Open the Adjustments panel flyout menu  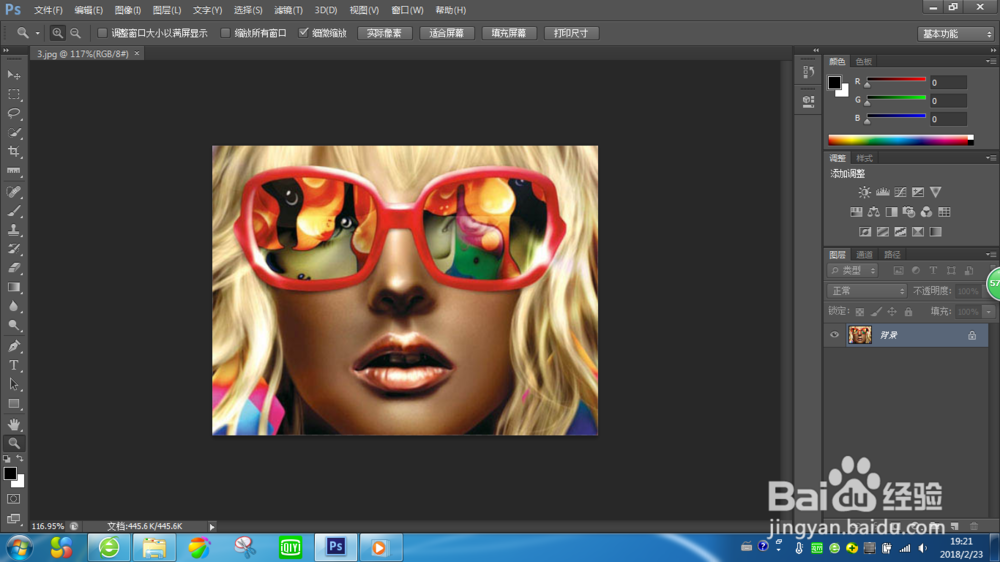tap(991, 158)
